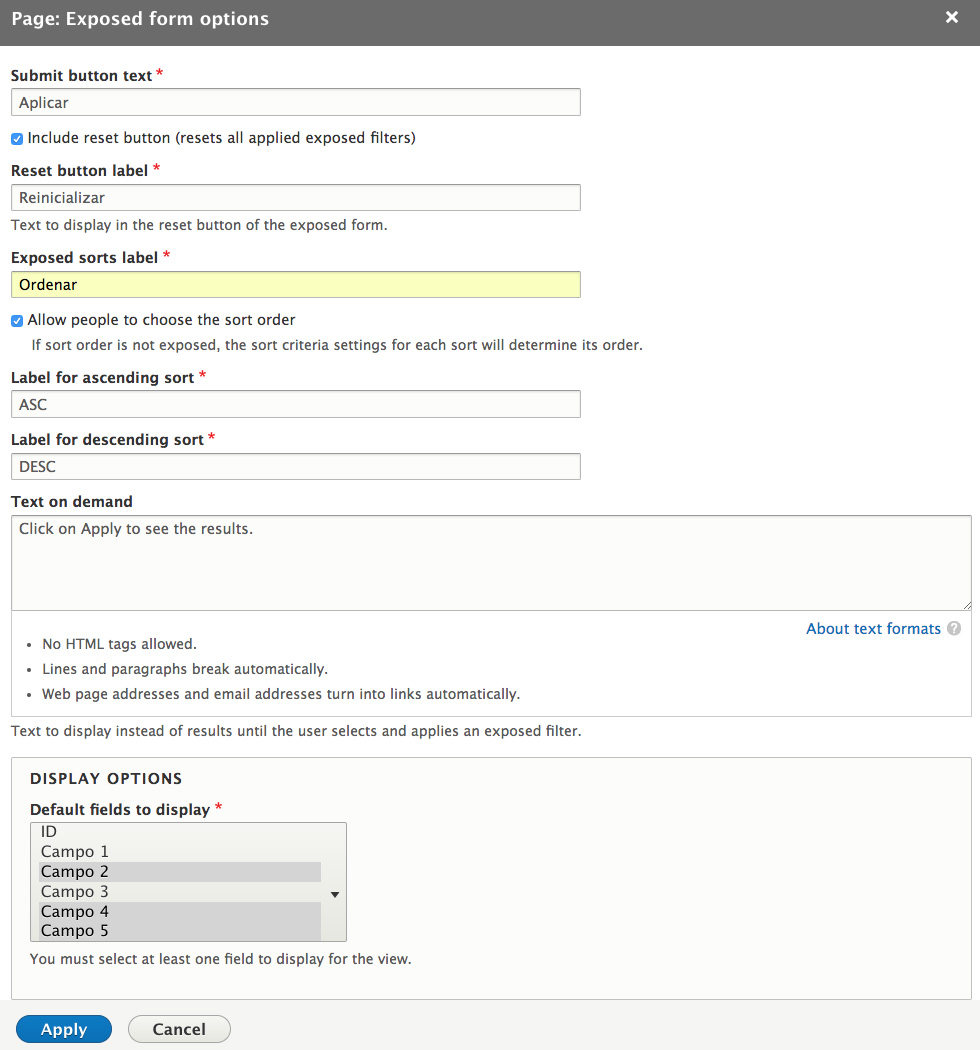Screen dimensions: 980x1050
Task: Pick Campo 4 from default fields
Action: tap(180, 911)
